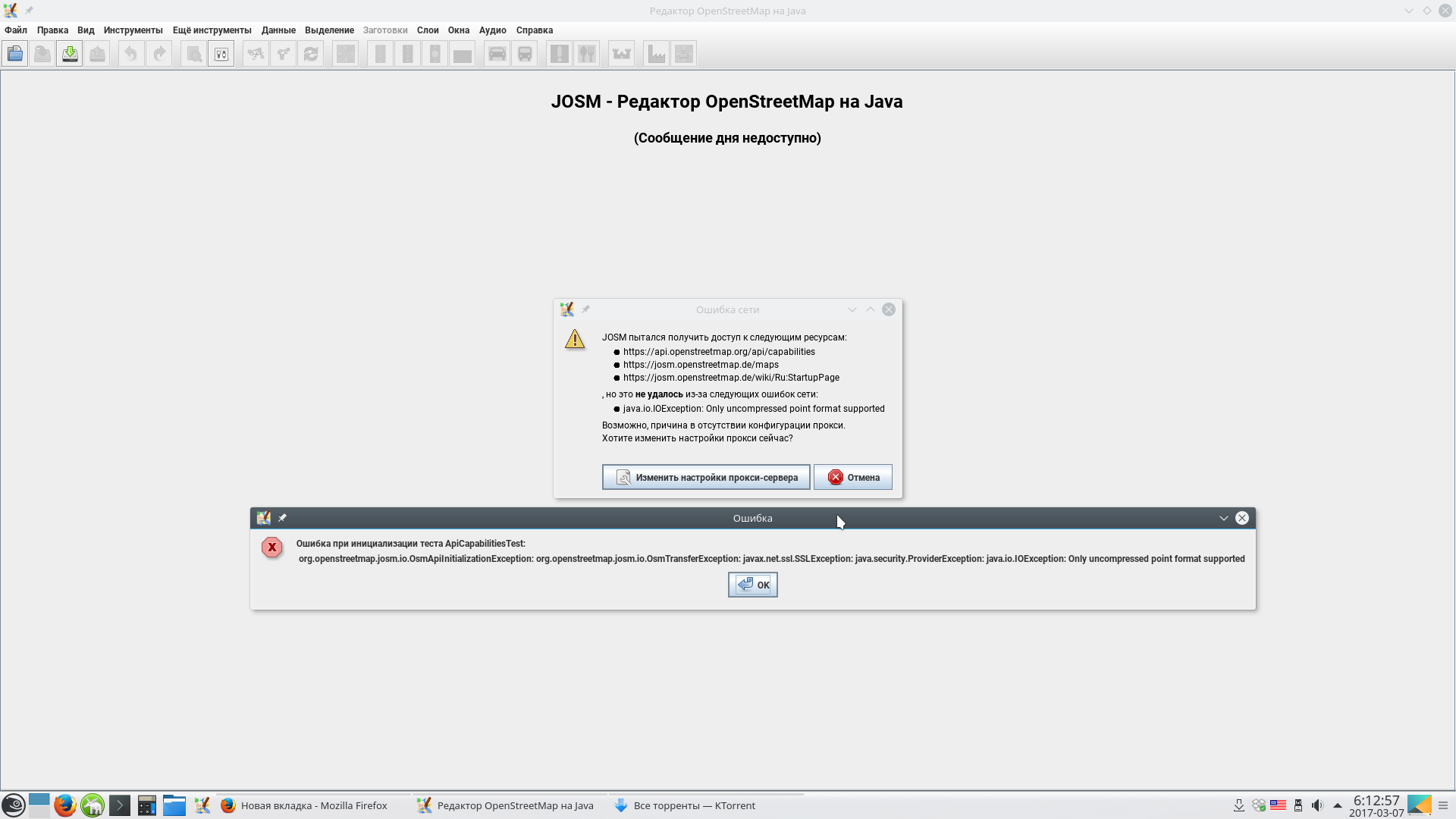Close the Ошибка сети dialog
Screen dimensions: 1456x819
tap(889, 309)
